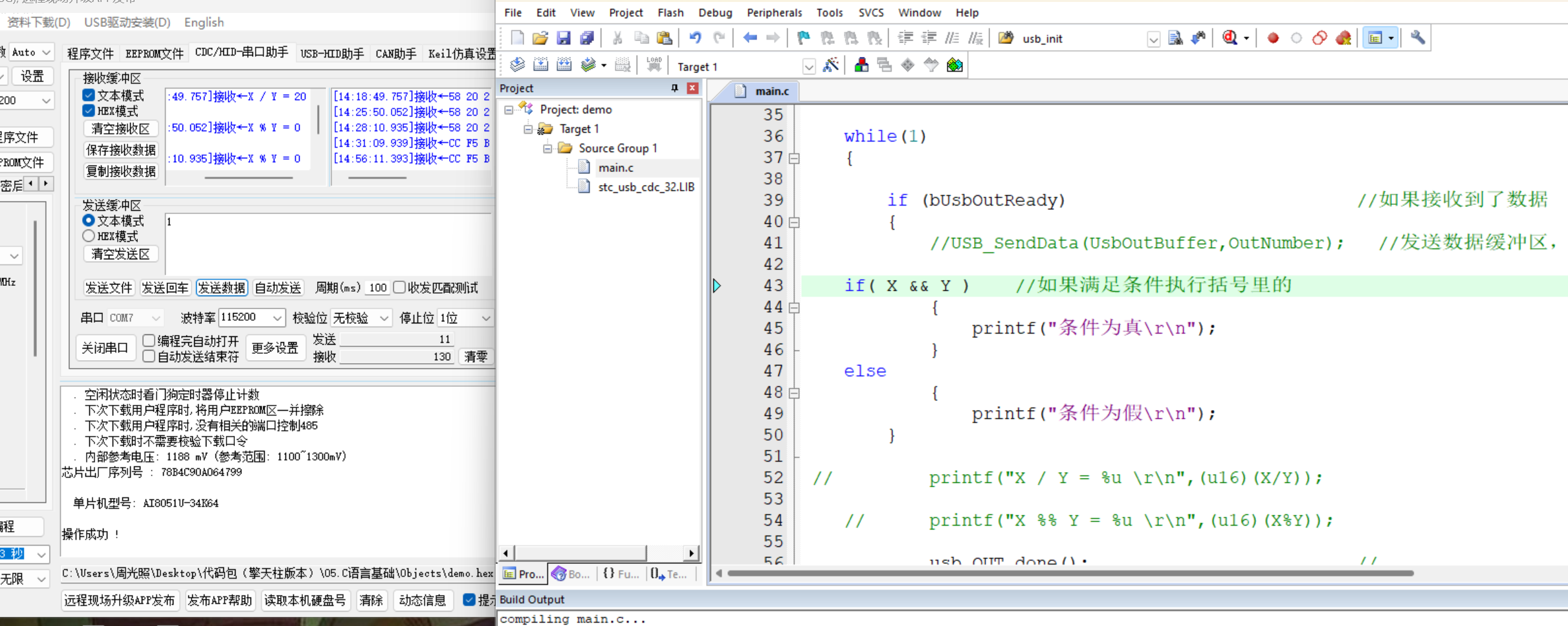Open the Flash menu
The width and height of the screenshot is (1568, 626).
click(x=670, y=12)
